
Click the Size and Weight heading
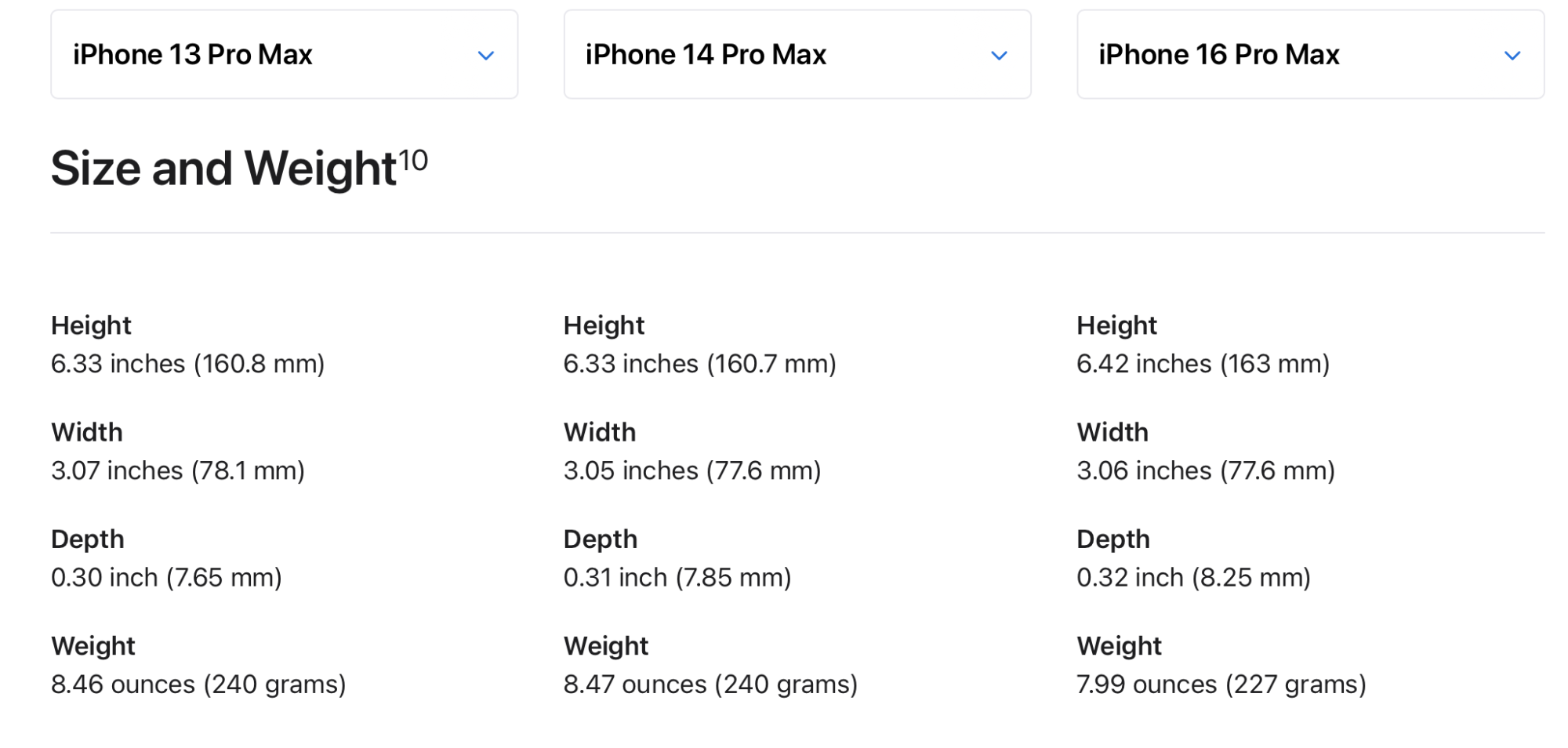(223, 169)
